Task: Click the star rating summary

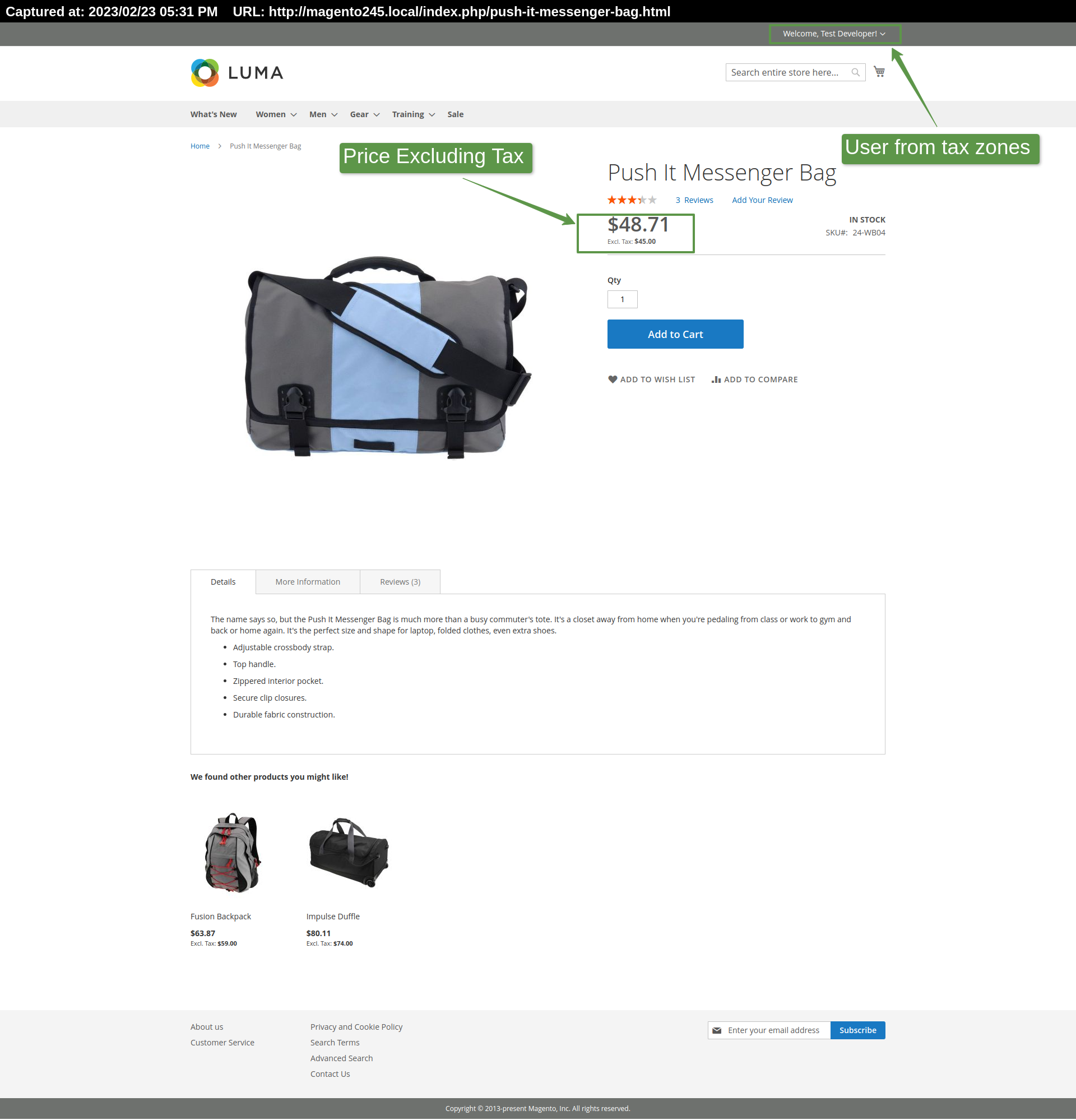Action: 632,200
